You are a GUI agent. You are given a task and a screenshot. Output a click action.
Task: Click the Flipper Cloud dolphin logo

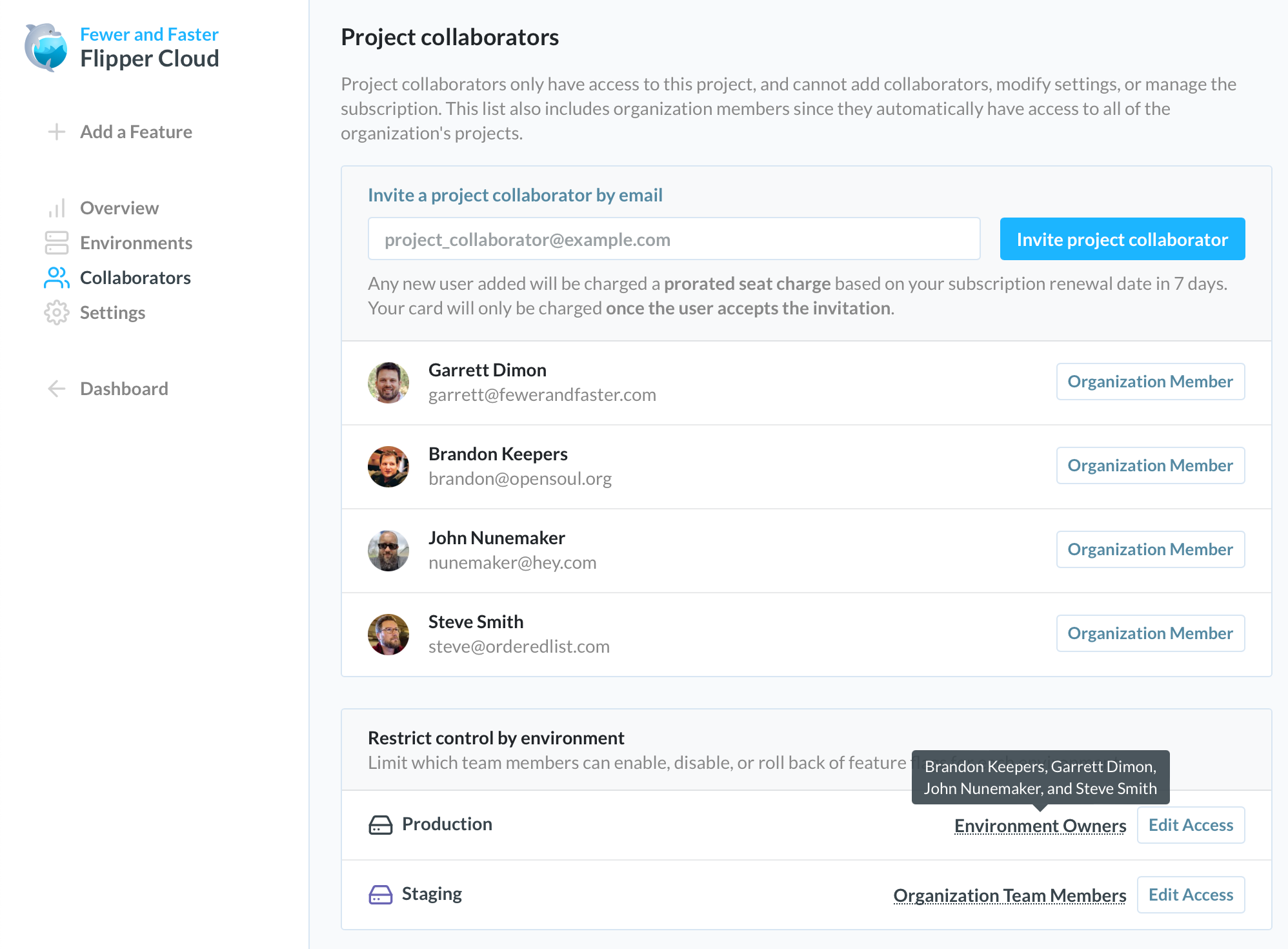[46, 48]
